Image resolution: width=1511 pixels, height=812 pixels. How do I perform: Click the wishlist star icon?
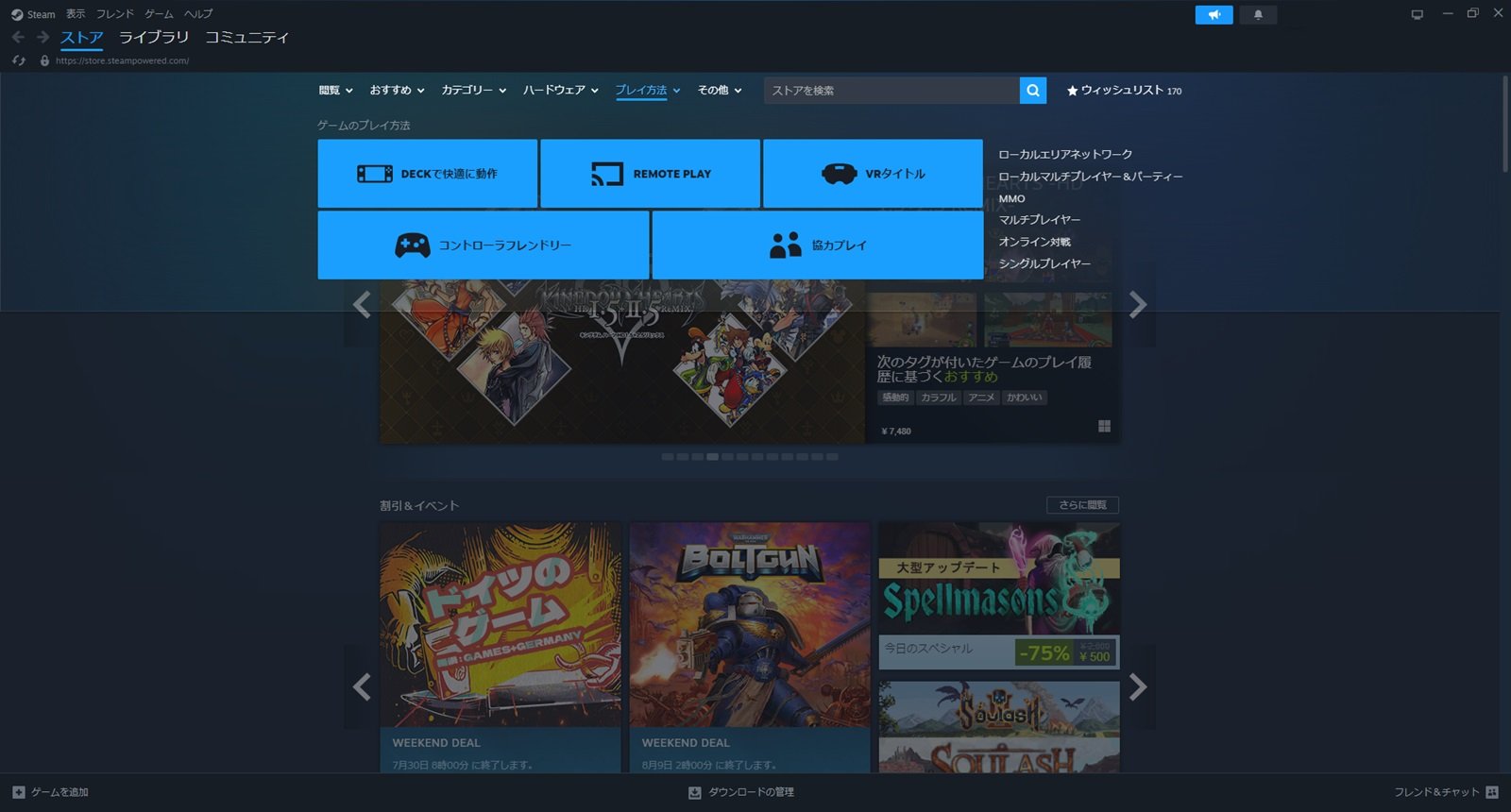click(x=1072, y=91)
